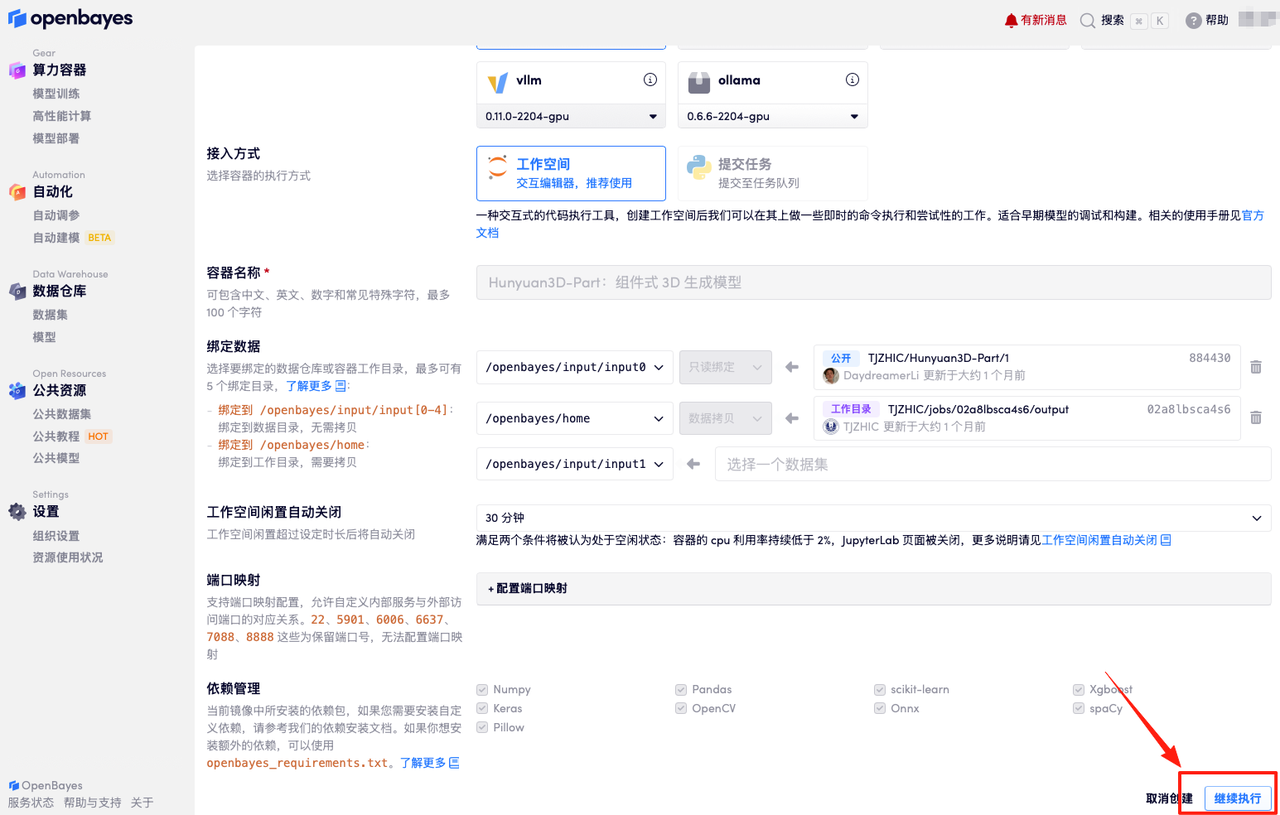Click the 自动化 sidebar icon
1280x815 pixels.
(x=17, y=192)
